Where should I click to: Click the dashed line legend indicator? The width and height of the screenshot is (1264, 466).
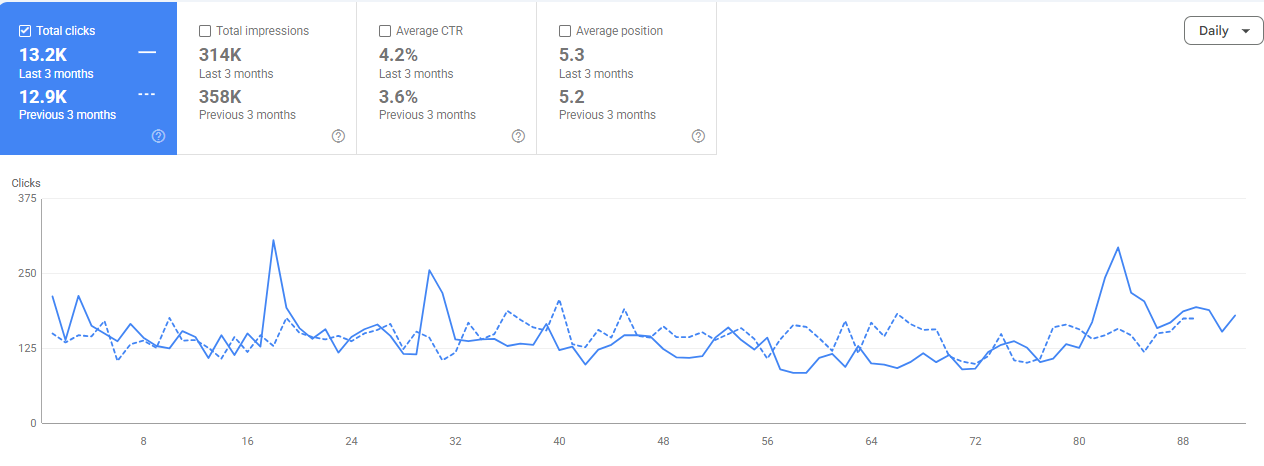(x=147, y=94)
